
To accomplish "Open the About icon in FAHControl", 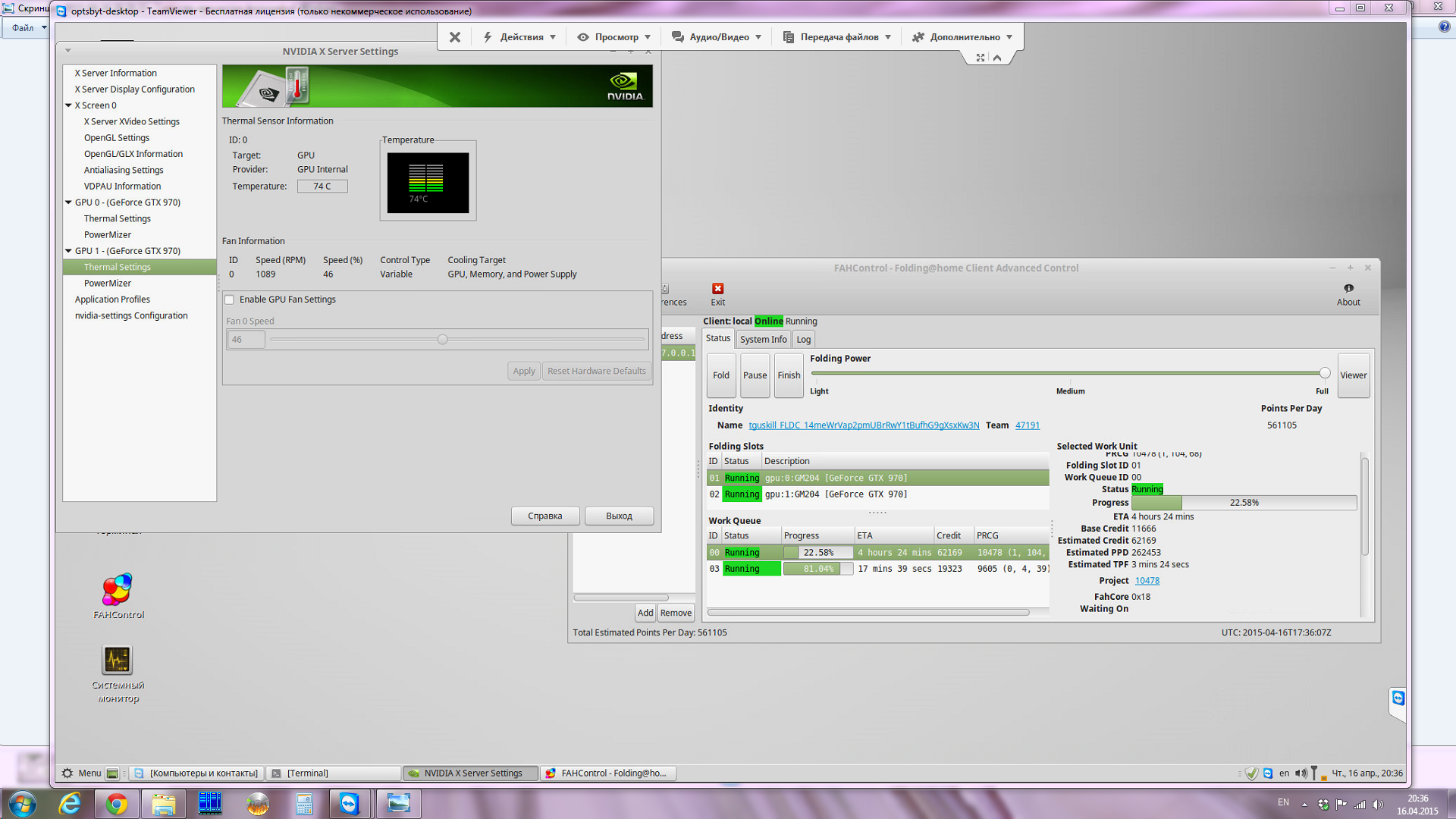I will tap(1348, 289).
